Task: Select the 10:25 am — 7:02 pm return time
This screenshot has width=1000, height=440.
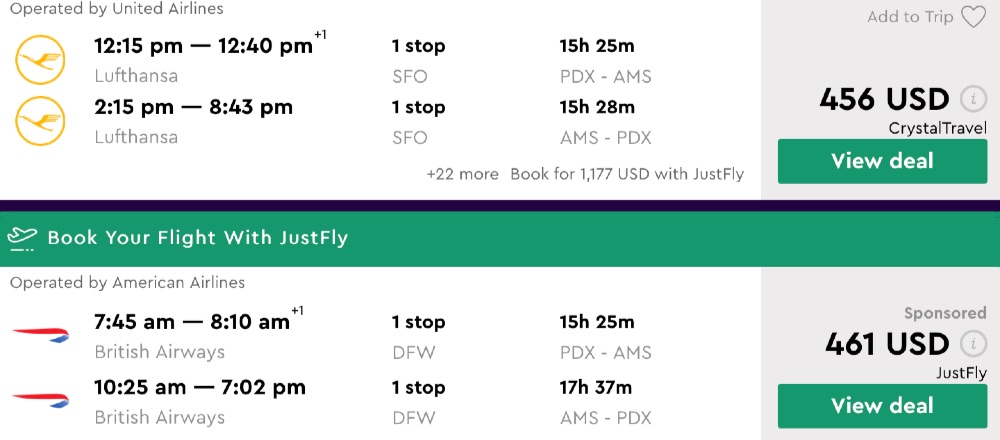Action: click(x=200, y=387)
